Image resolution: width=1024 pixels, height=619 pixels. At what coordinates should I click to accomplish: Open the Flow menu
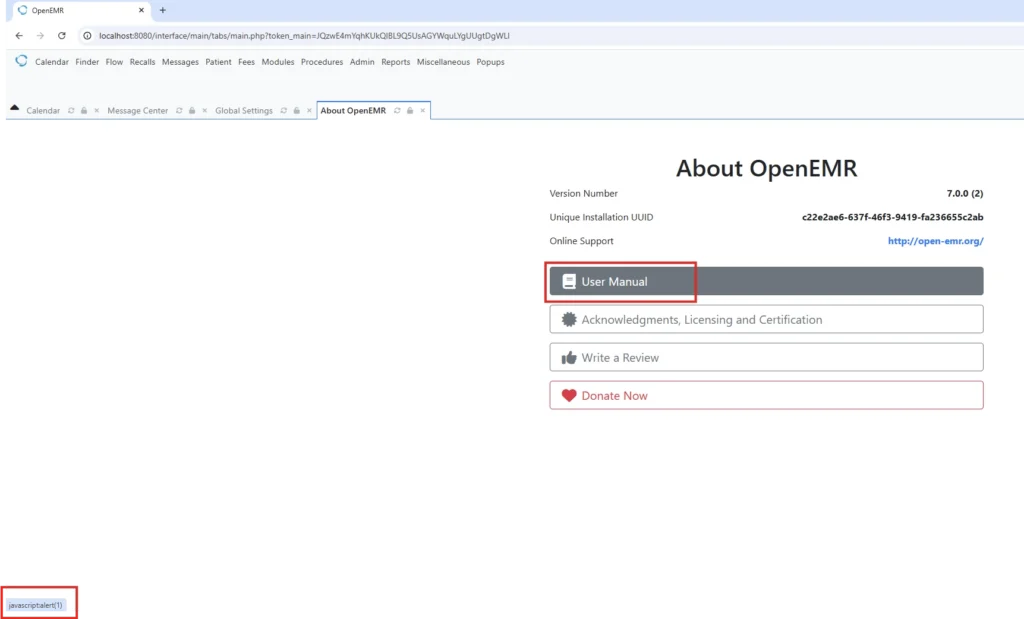coord(114,62)
